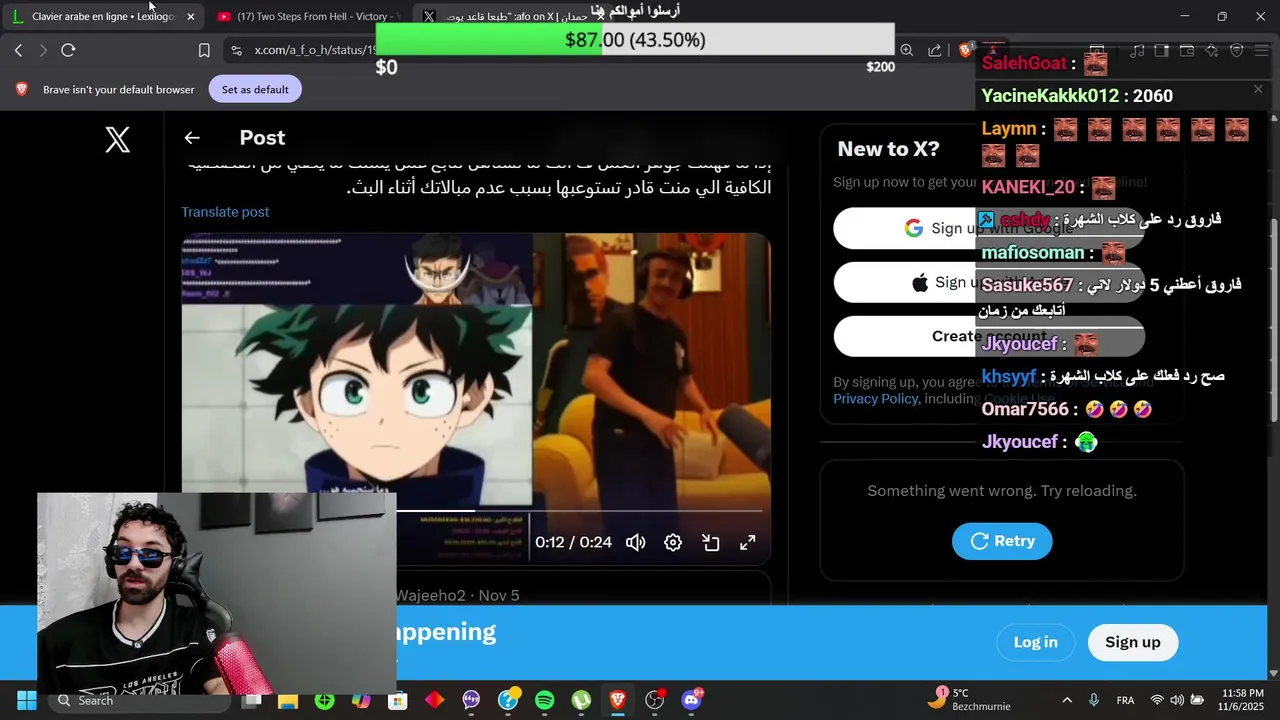Click the address bar URL field
This screenshot has height=720, width=1280.
[x=560, y=50]
